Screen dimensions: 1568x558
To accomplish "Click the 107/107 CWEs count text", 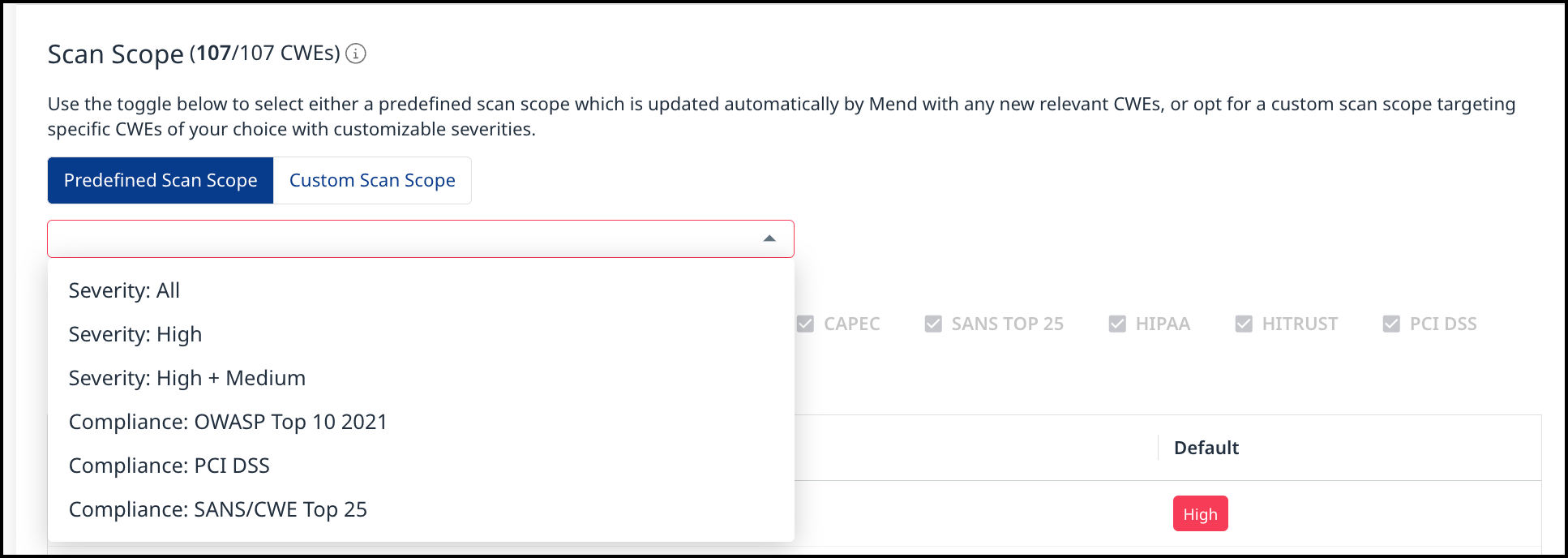I will 265,54.
